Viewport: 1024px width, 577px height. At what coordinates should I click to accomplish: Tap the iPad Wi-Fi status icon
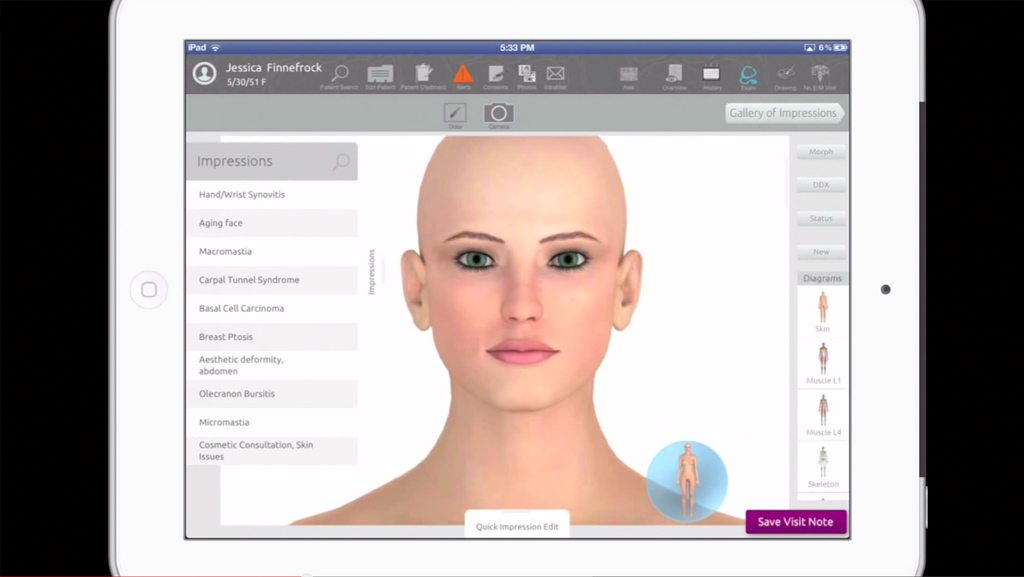pos(216,48)
